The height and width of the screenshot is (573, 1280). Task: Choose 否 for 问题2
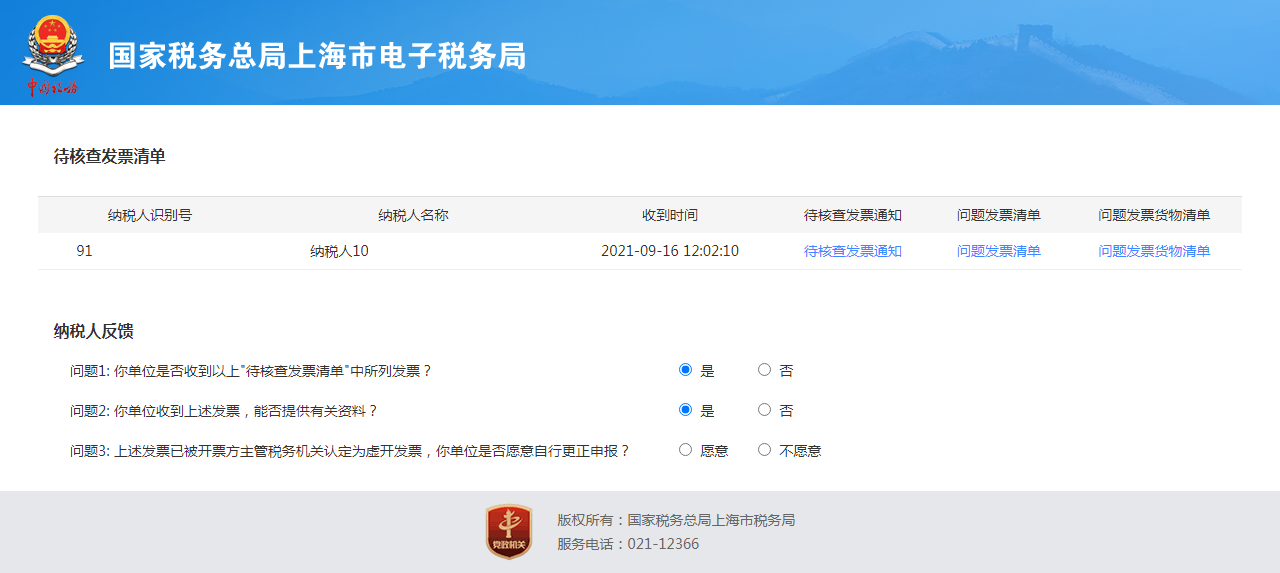click(765, 410)
